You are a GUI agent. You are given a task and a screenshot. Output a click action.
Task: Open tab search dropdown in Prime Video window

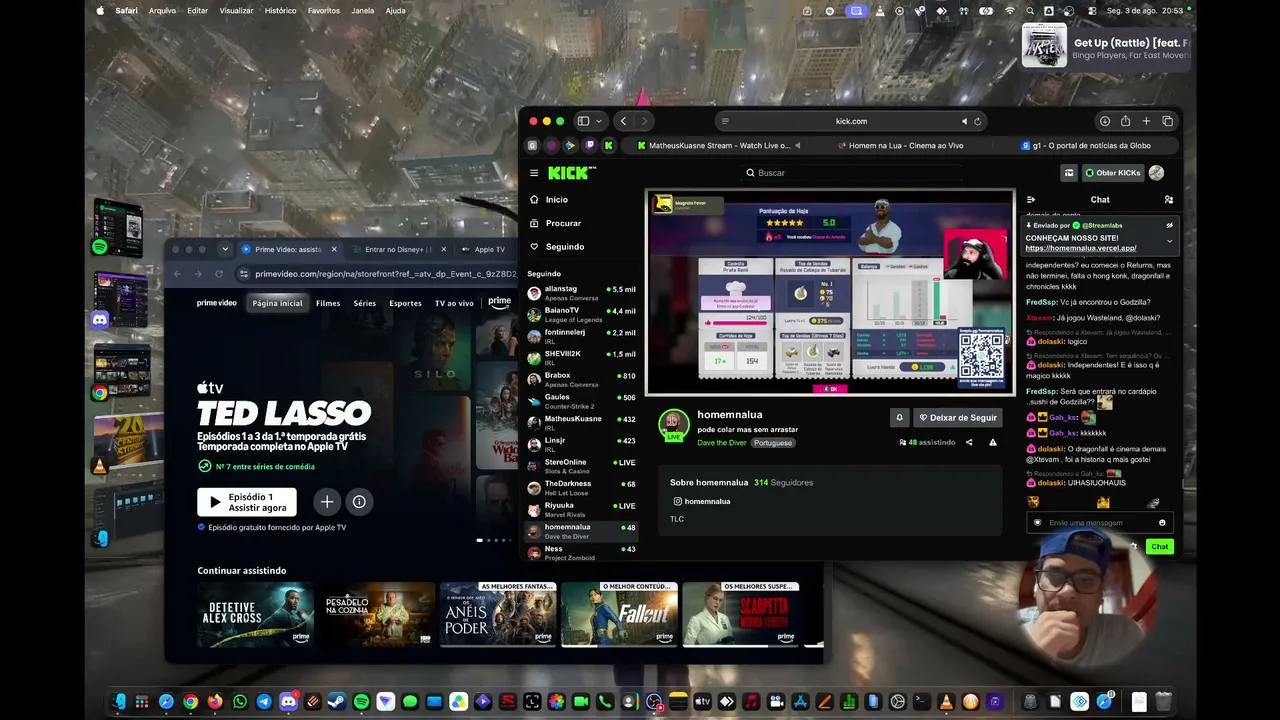[x=225, y=249]
